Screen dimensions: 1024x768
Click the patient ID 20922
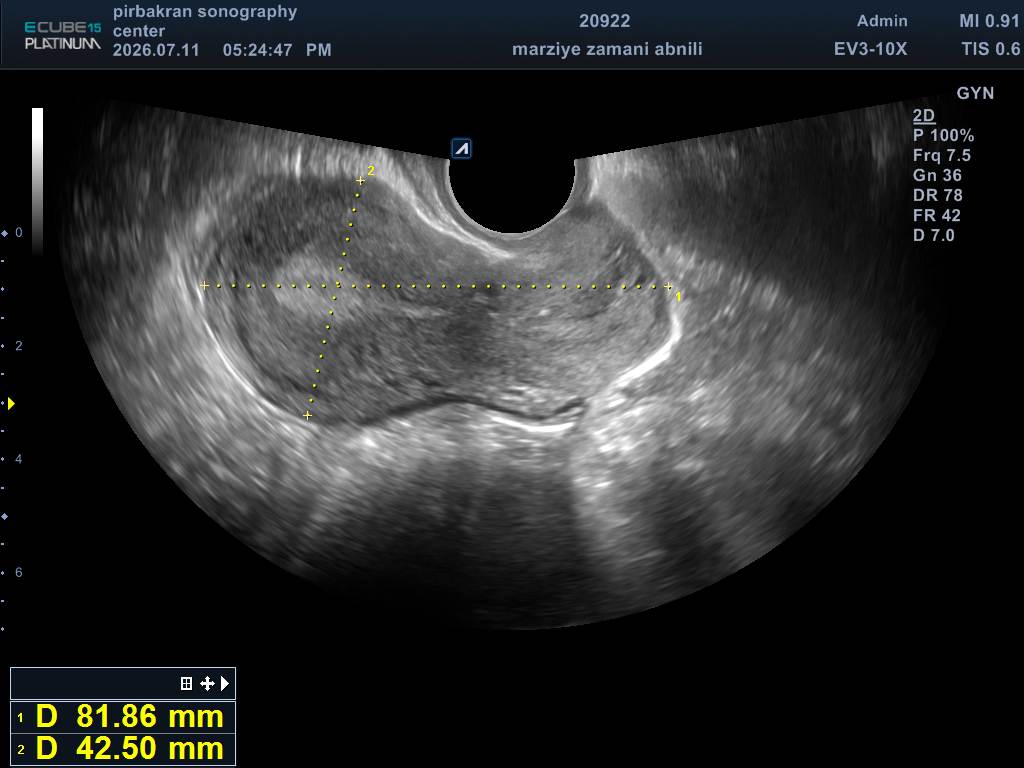click(x=605, y=21)
